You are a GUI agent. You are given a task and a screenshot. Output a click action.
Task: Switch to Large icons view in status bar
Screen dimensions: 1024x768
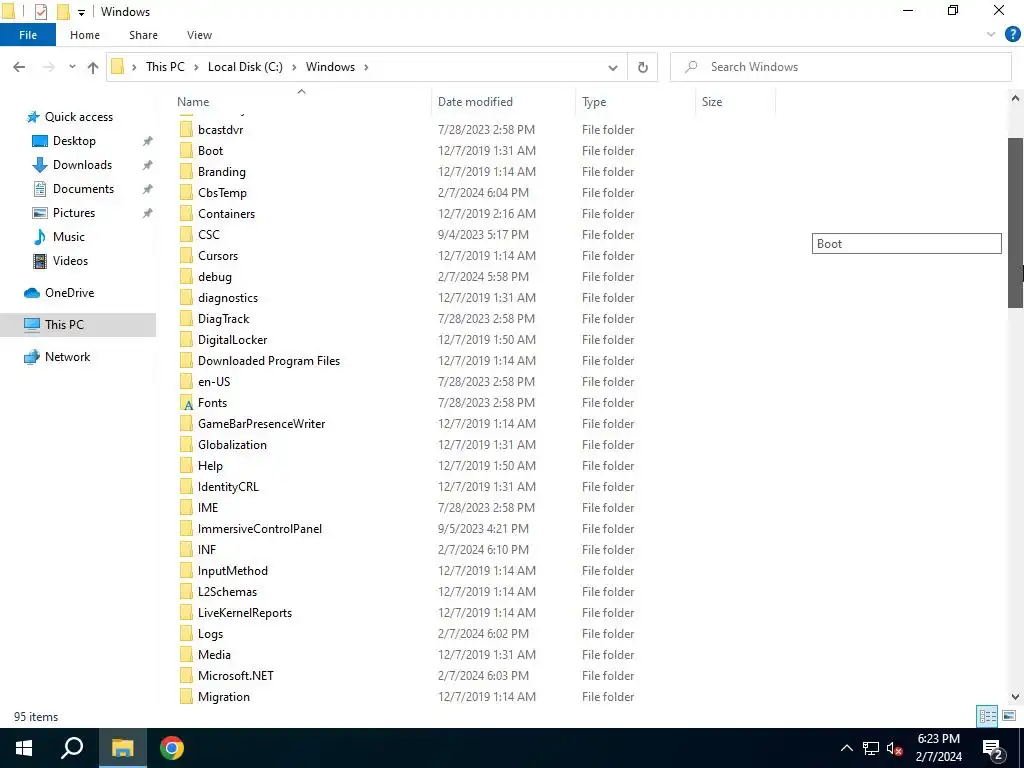(1009, 716)
